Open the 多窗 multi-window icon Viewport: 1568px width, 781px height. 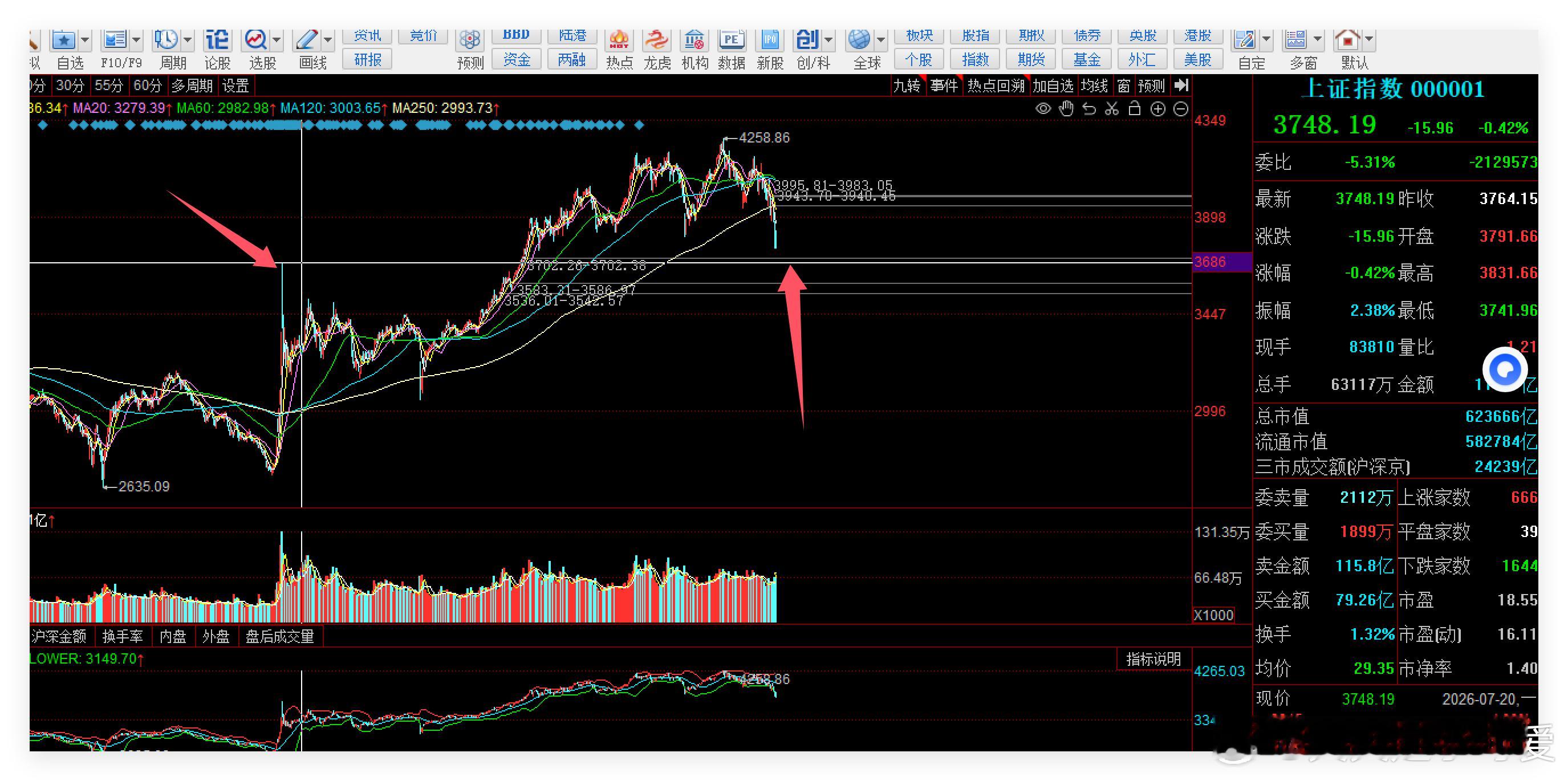pos(1296,41)
